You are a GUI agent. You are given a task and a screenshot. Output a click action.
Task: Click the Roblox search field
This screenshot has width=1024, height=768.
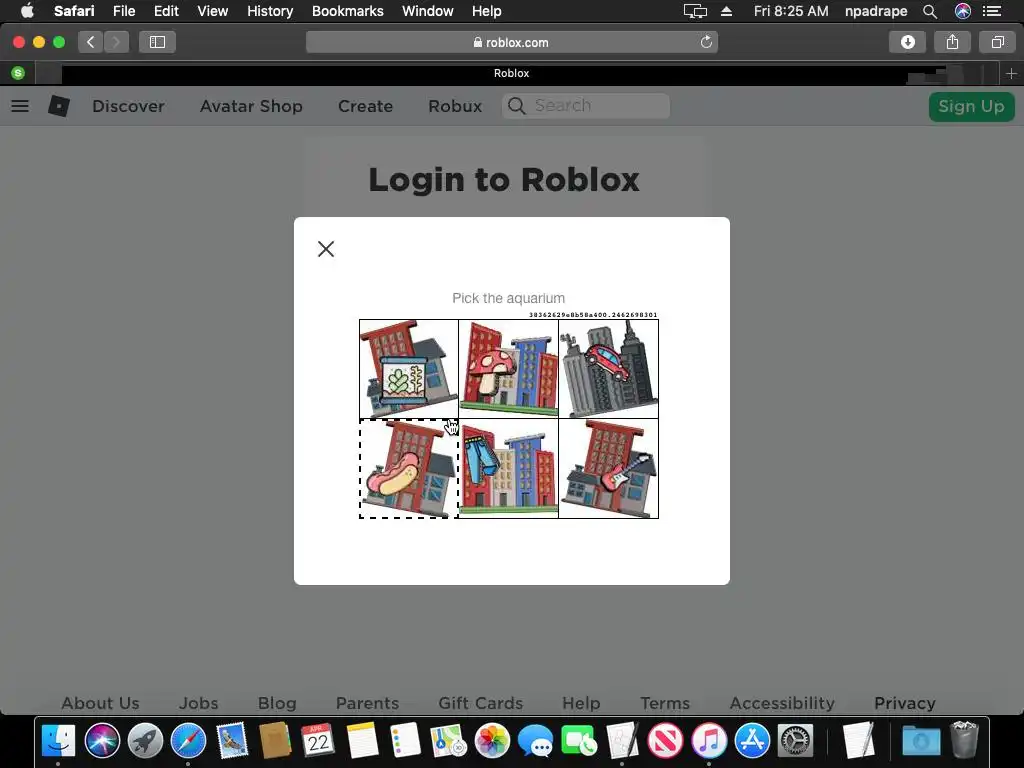586,106
